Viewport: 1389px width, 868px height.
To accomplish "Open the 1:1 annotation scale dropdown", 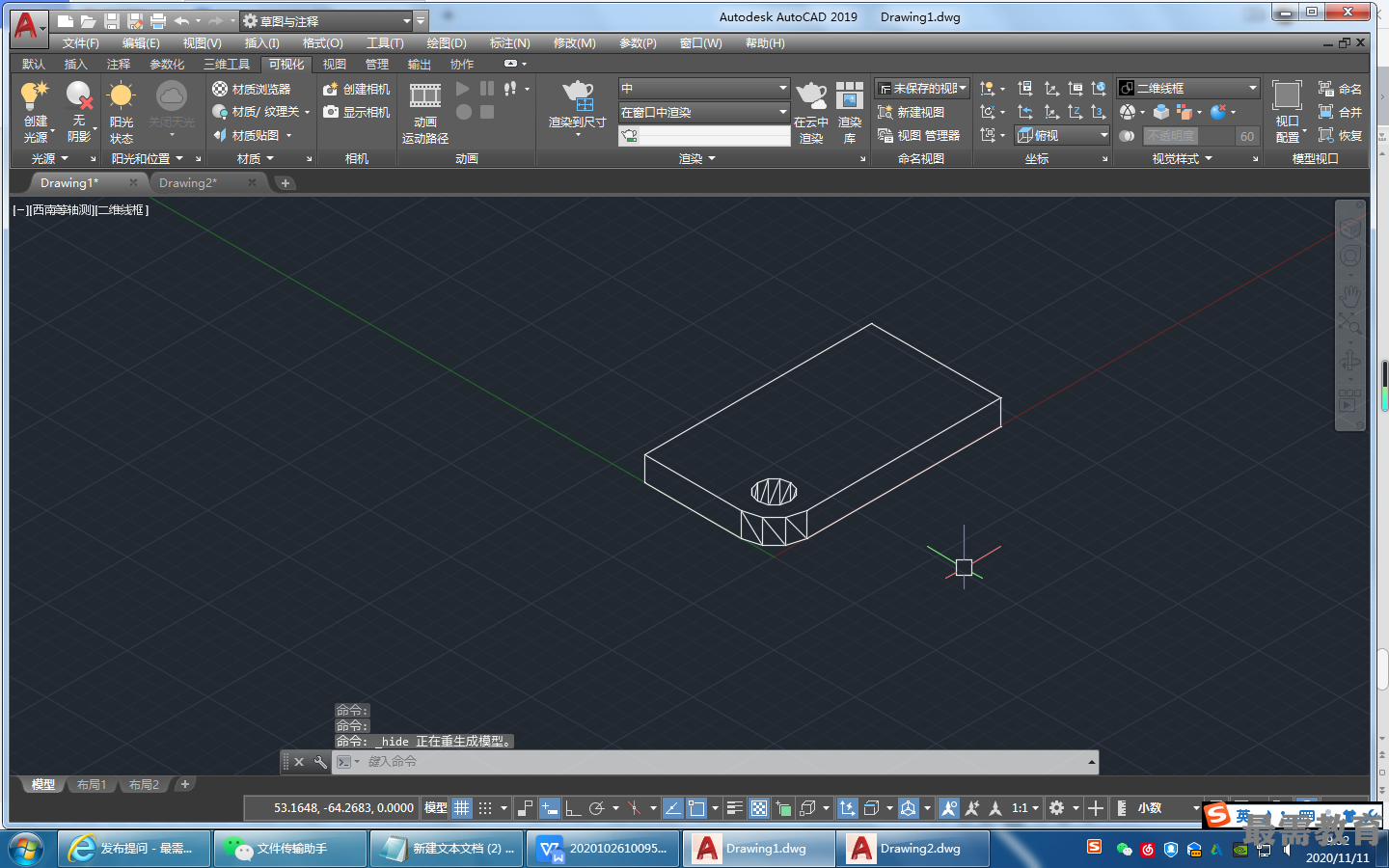I will click(1025, 808).
